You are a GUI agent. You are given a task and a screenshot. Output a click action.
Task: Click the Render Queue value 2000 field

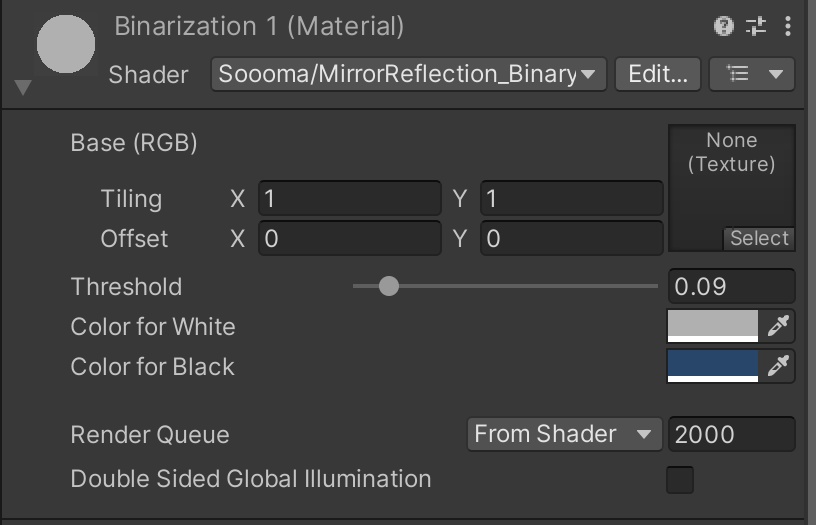point(731,434)
